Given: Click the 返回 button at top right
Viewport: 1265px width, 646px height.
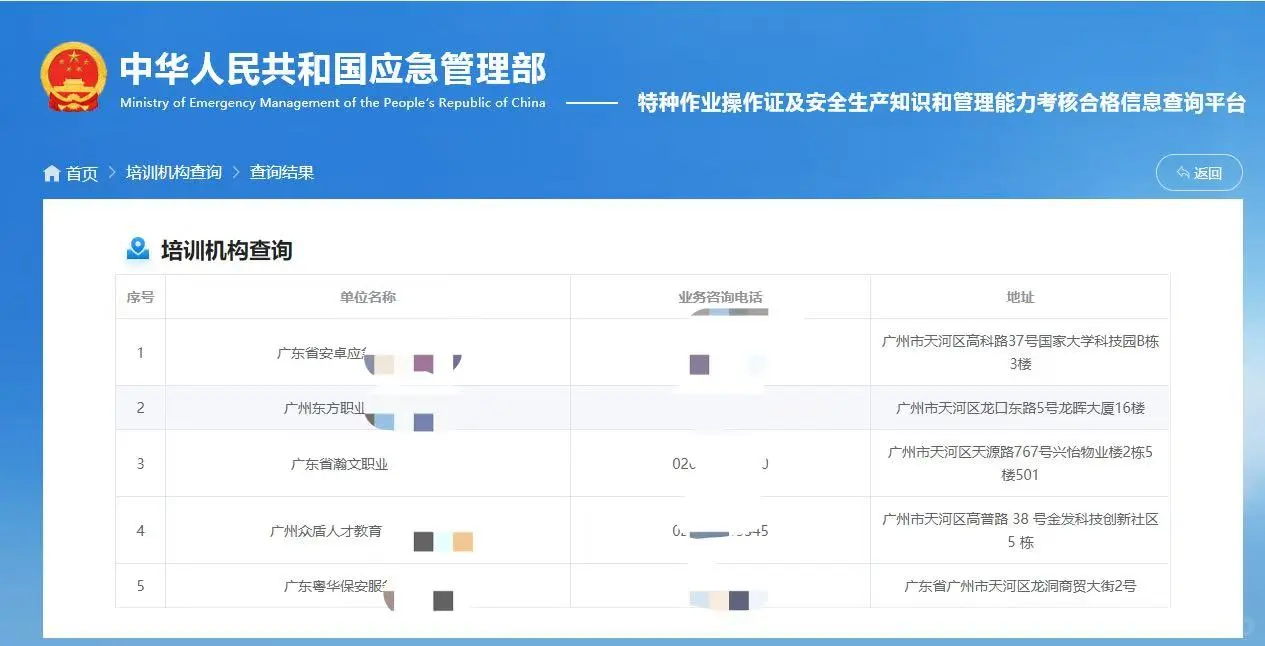Looking at the screenshot, I should (x=1198, y=172).
